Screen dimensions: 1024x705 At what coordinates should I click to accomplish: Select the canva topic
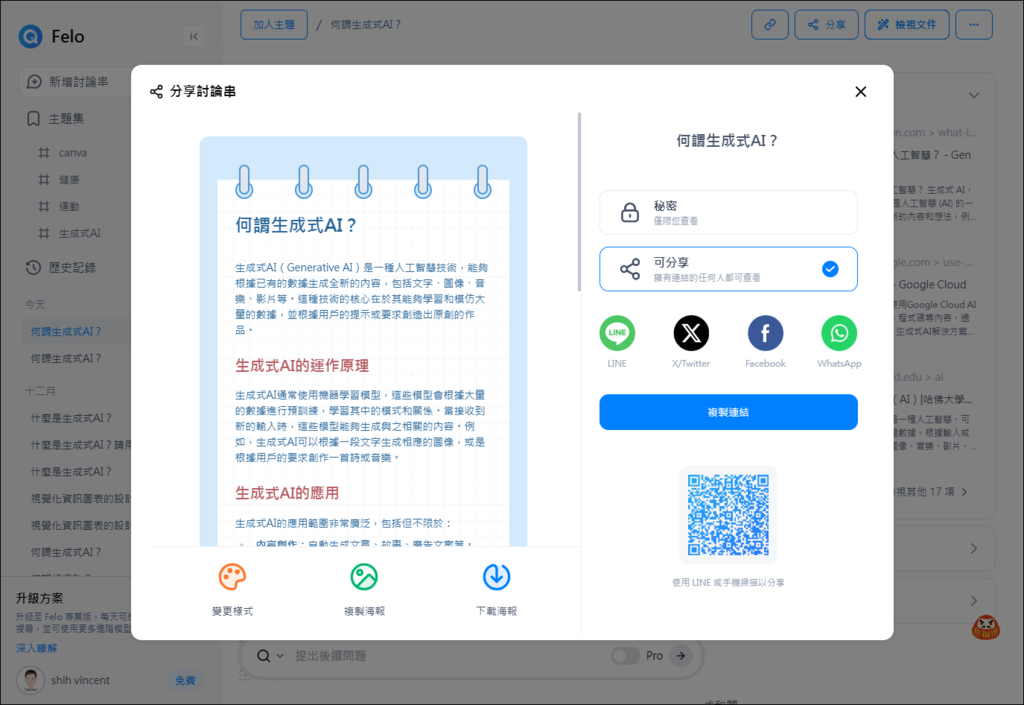point(72,153)
